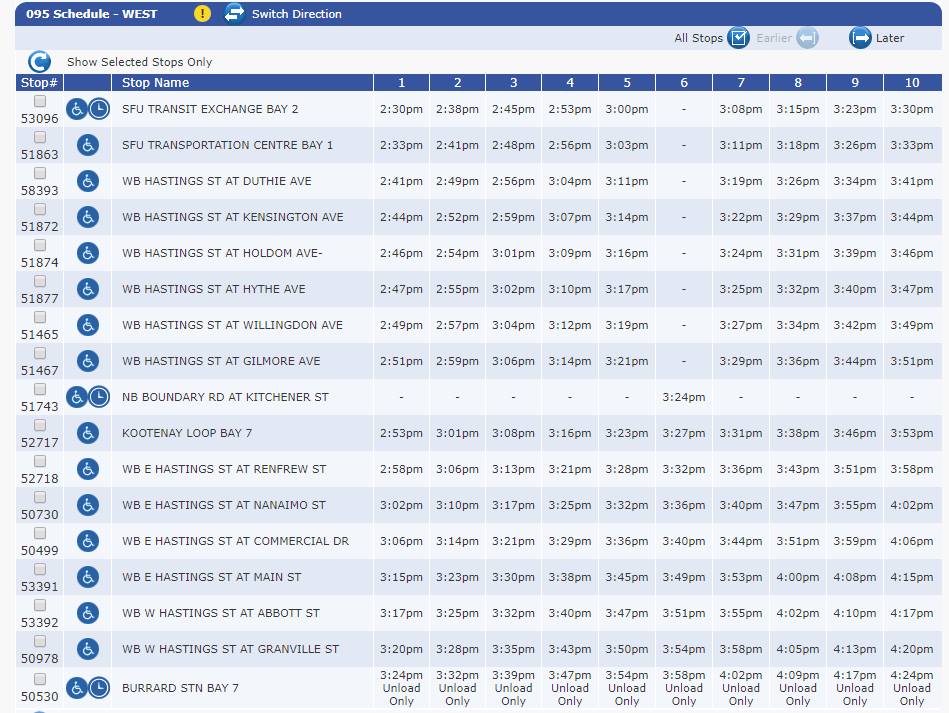The width and height of the screenshot is (949, 713).
Task: Click Show Selected Stops Only text
Action: pyautogui.click(x=139, y=62)
